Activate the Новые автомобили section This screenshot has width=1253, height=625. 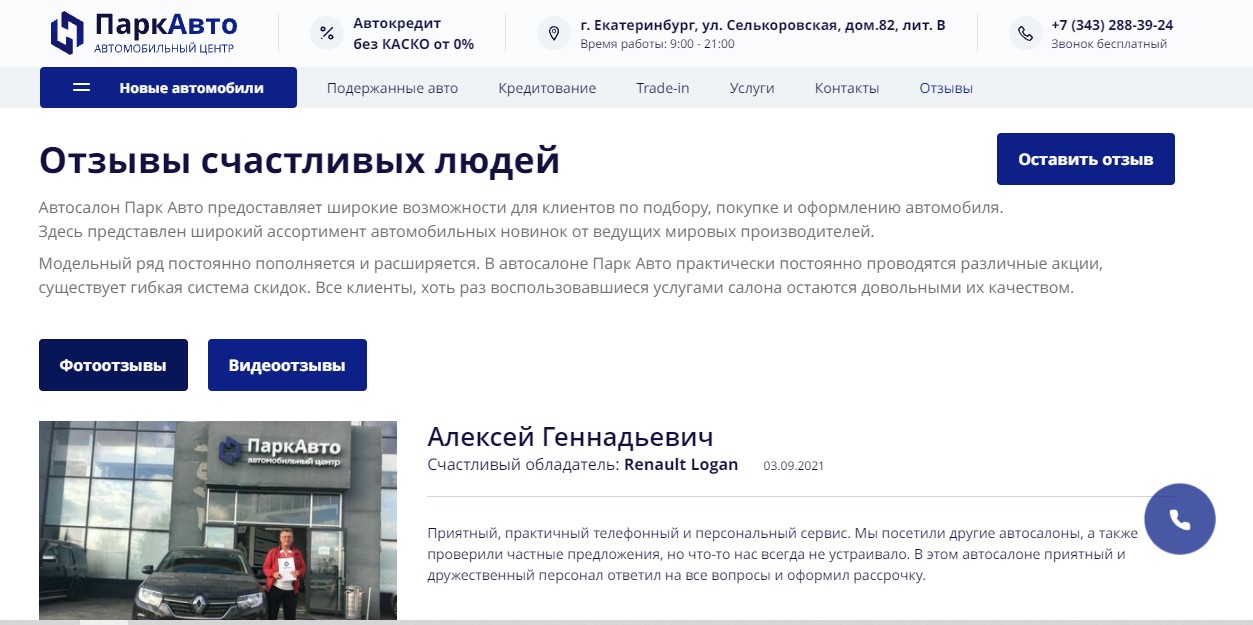191,87
